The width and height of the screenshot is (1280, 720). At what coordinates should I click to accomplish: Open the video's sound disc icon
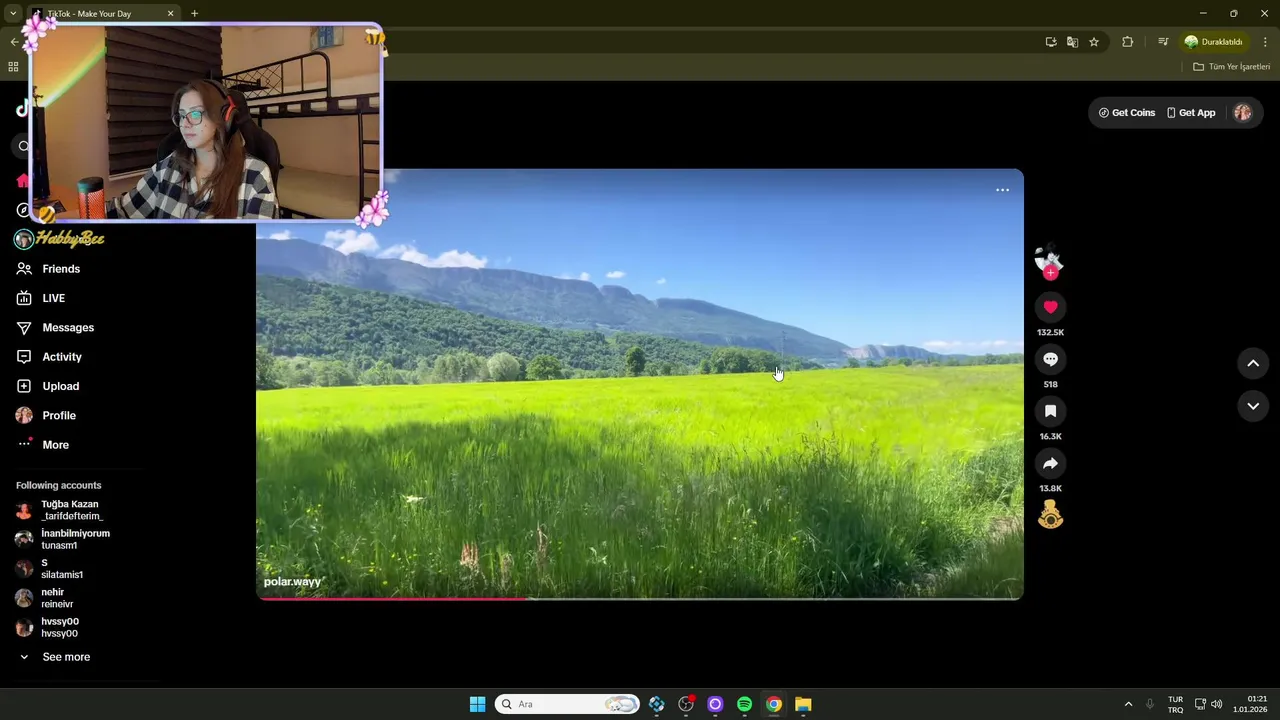[1050, 515]
